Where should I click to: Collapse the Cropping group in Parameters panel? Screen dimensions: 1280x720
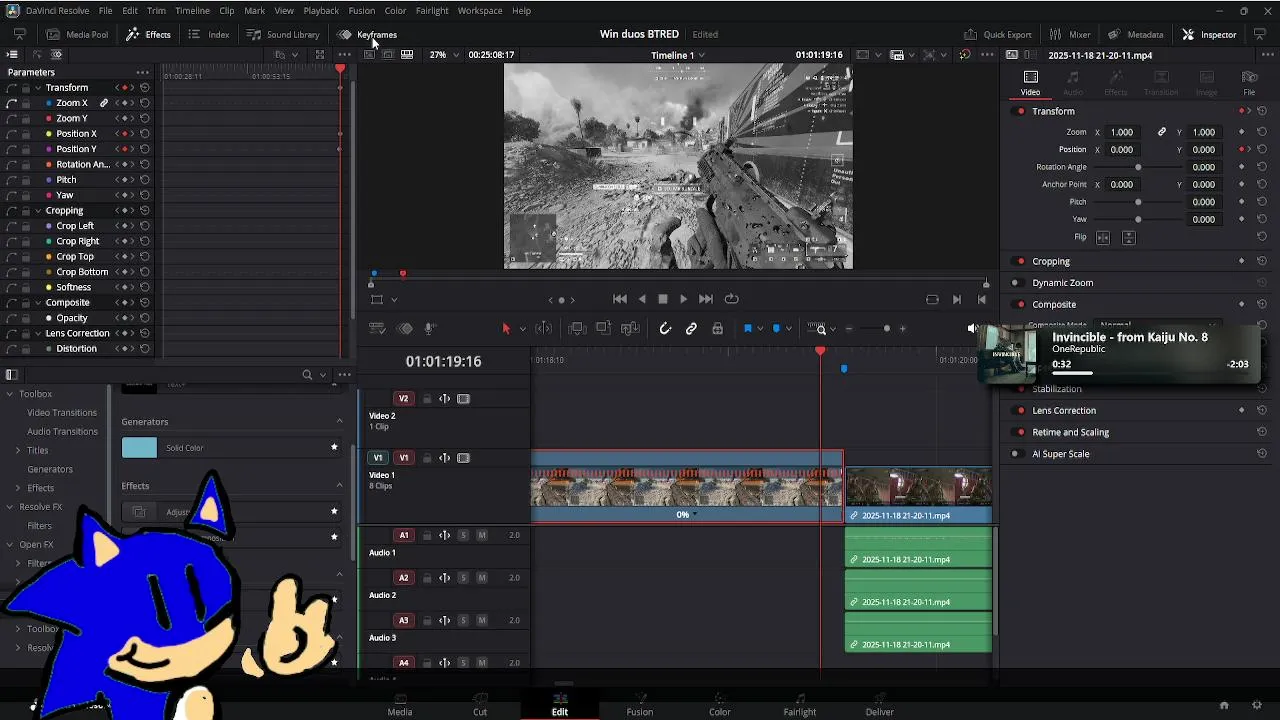(x=38, y=211)
